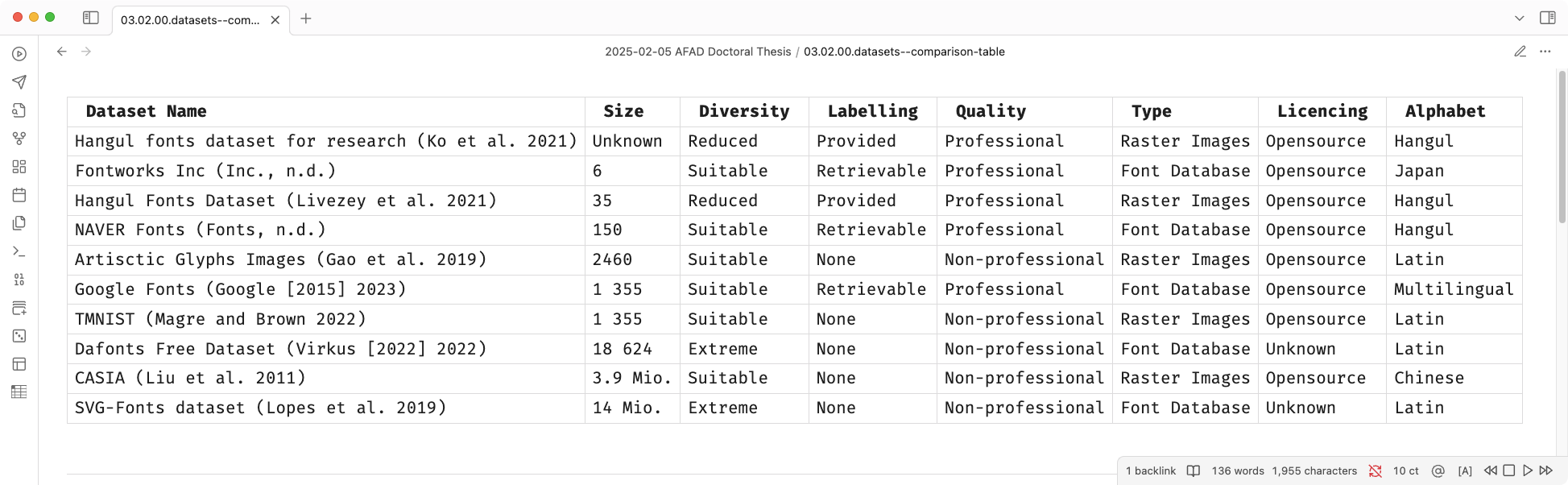Image resolution: width=1568 pixels, height=485 pixels.
Task: Click the TMNIST (Magre and Brown 2022) cell
Action: pyautogui.click(x=326, y=319)
